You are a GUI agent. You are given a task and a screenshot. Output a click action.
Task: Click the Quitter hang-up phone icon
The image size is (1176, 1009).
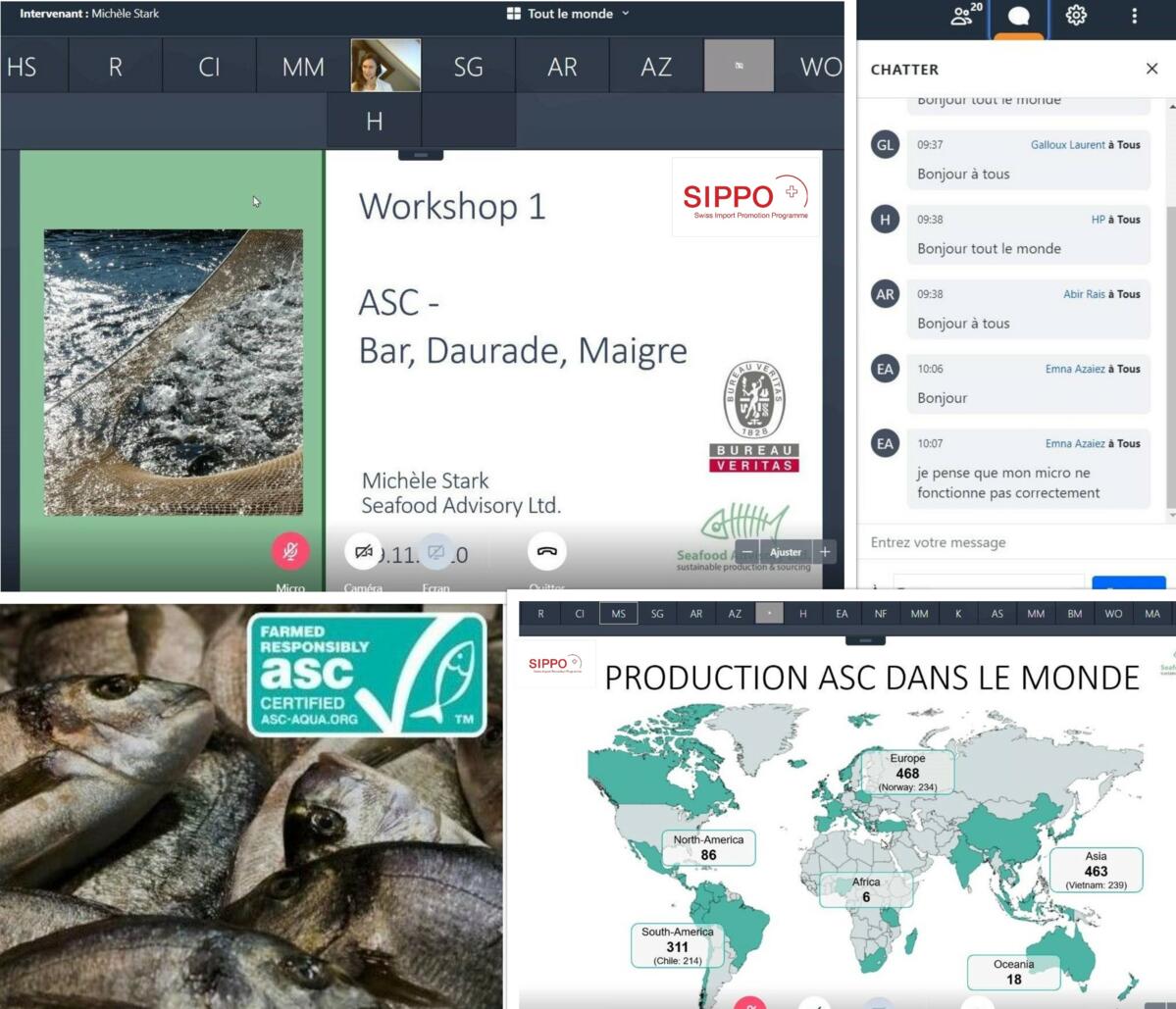click(x=546, y=551)
